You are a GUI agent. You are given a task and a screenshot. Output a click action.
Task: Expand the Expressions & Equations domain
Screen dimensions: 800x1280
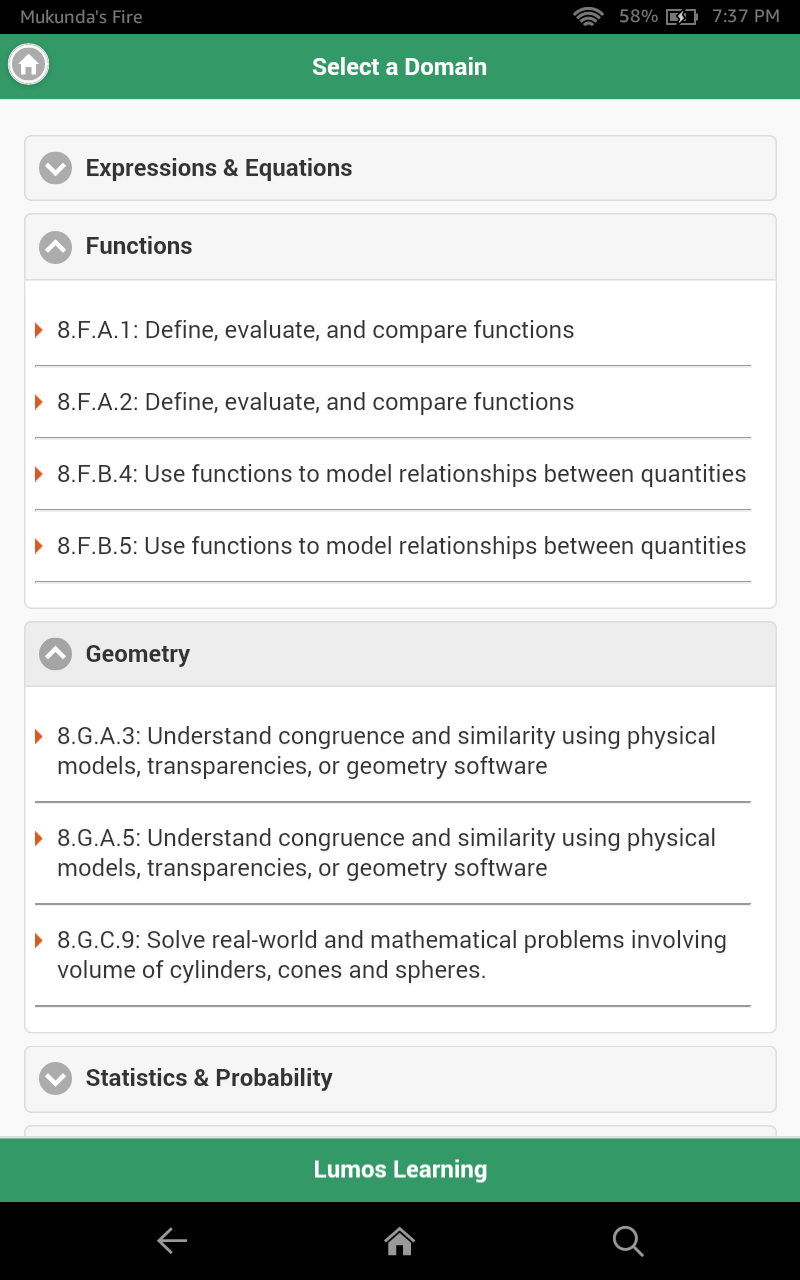point(55,168)
